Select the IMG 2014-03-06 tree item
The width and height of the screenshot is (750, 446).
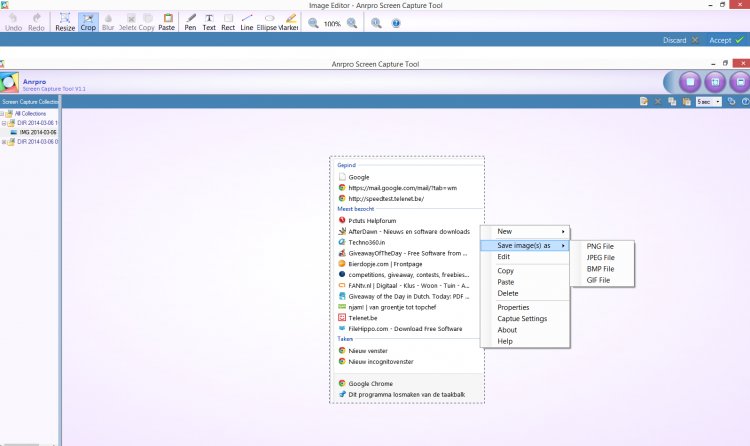coord(37,132)
